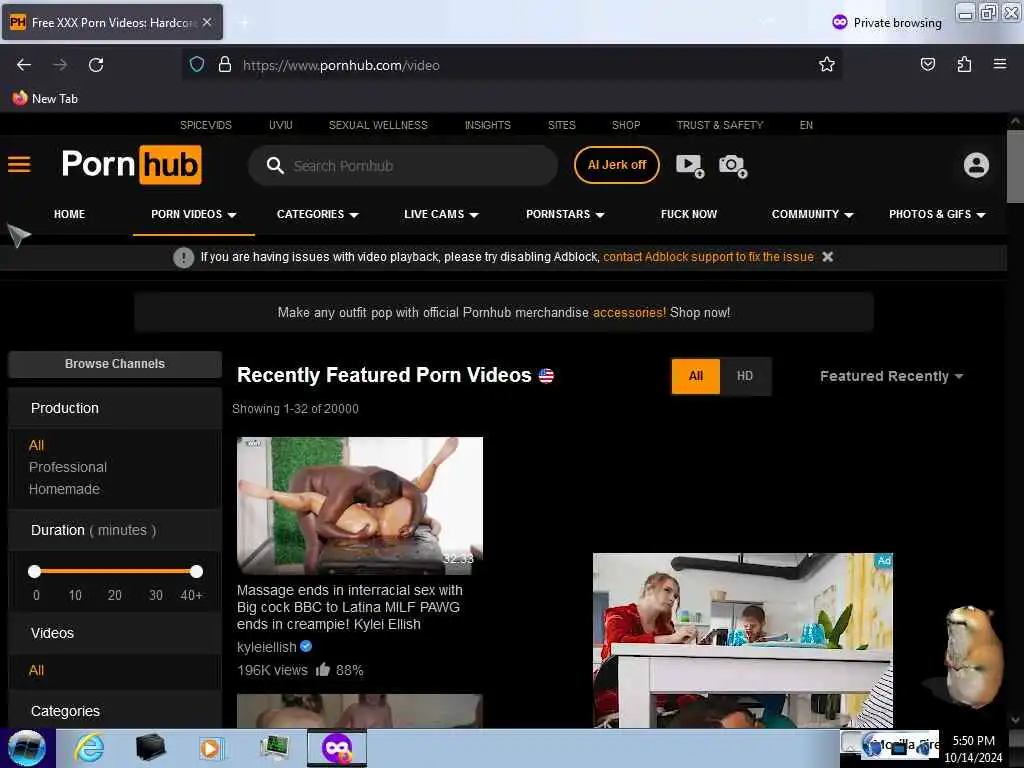The width and height of the screenshot is (1024, 768).
Task: Expand the PHOTOS & GIFS dropdown
Action: (x=937, y=214)
